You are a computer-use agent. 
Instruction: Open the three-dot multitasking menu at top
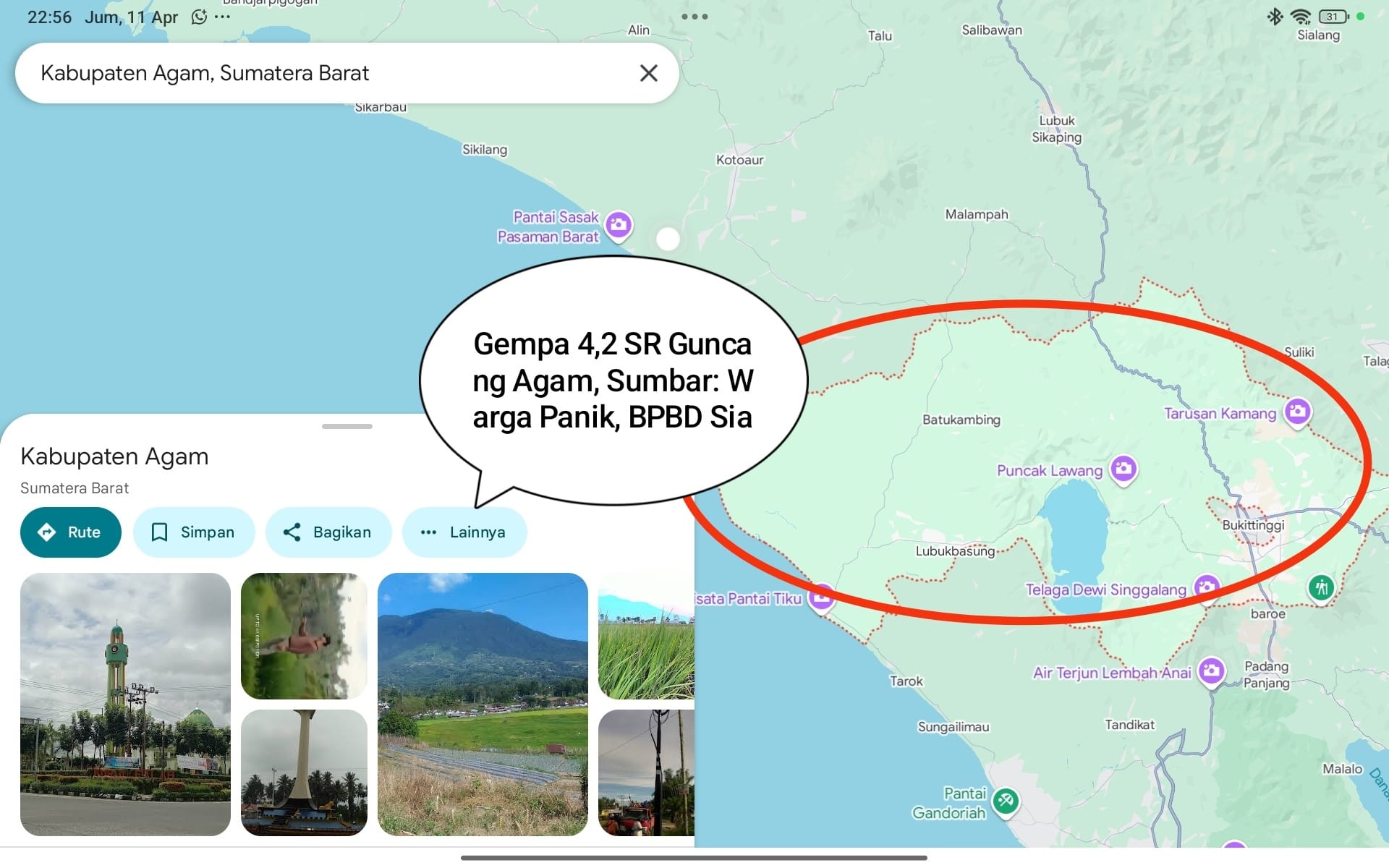click(x=694, y=16)
